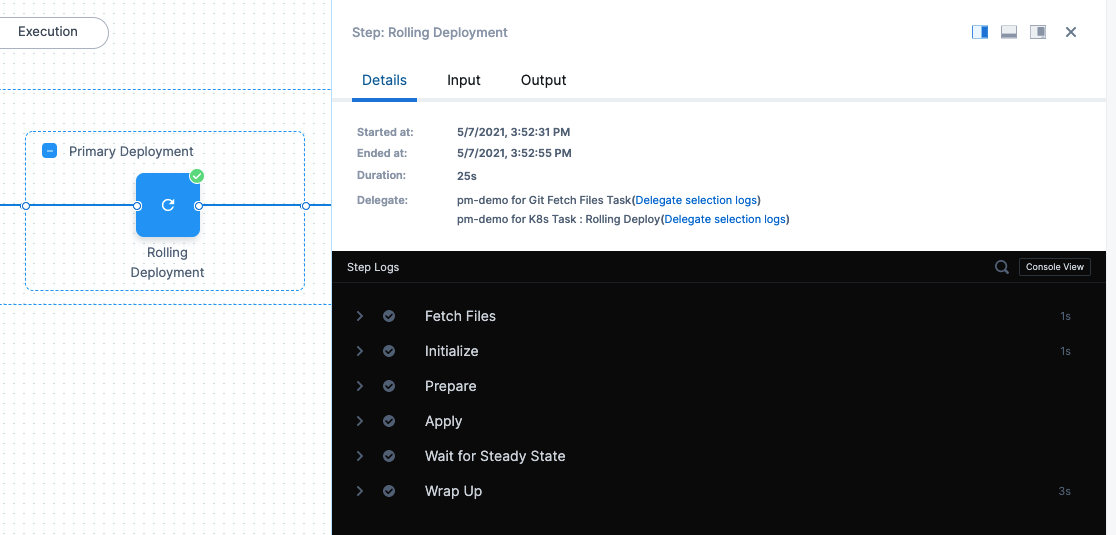Image resolution: width=1116 pixels, height=535 pixels.
Task: Select the Details tab
Action: pos(384,80)
